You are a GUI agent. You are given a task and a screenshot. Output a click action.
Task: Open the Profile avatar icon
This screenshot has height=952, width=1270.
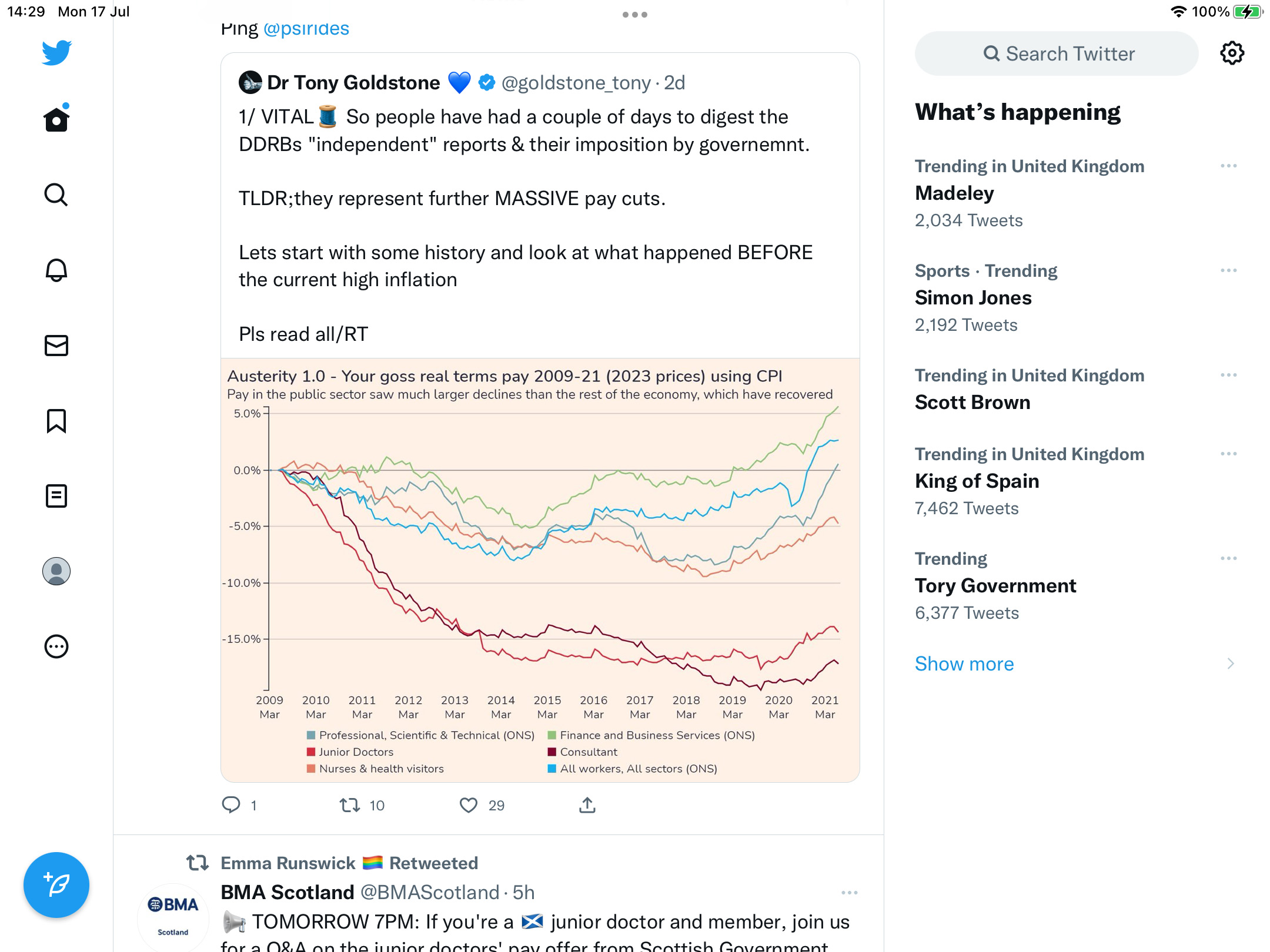[56, 571]
